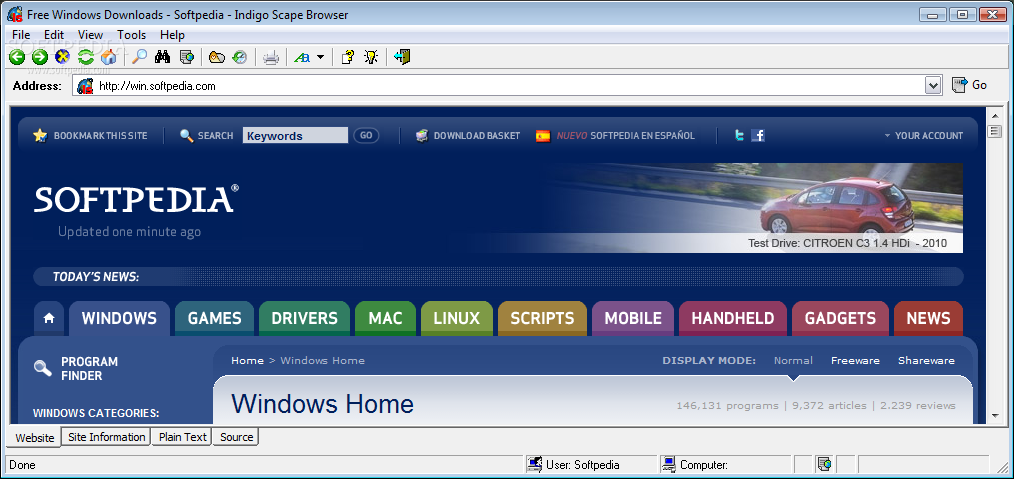Open the Download Basket link
Image resolution: width=1014 pixels, height=479 pixels.
pos(468,136)
